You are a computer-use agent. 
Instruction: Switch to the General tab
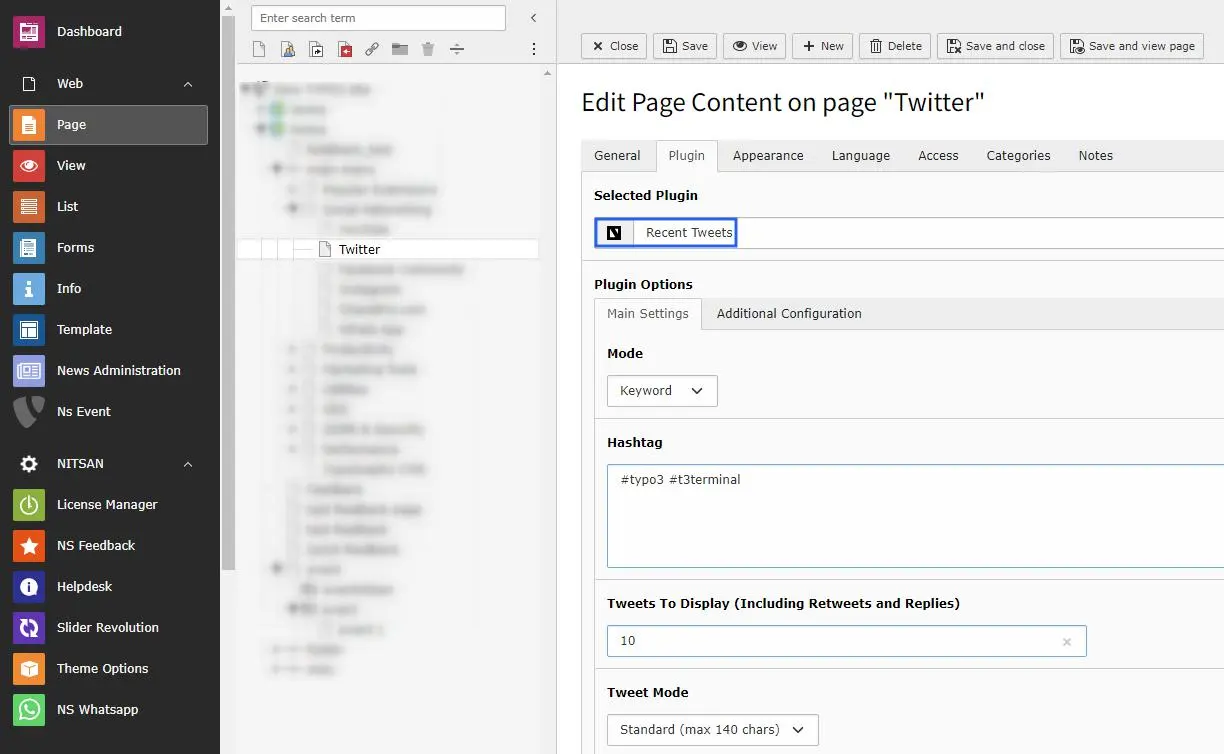(x=617, y=156)
